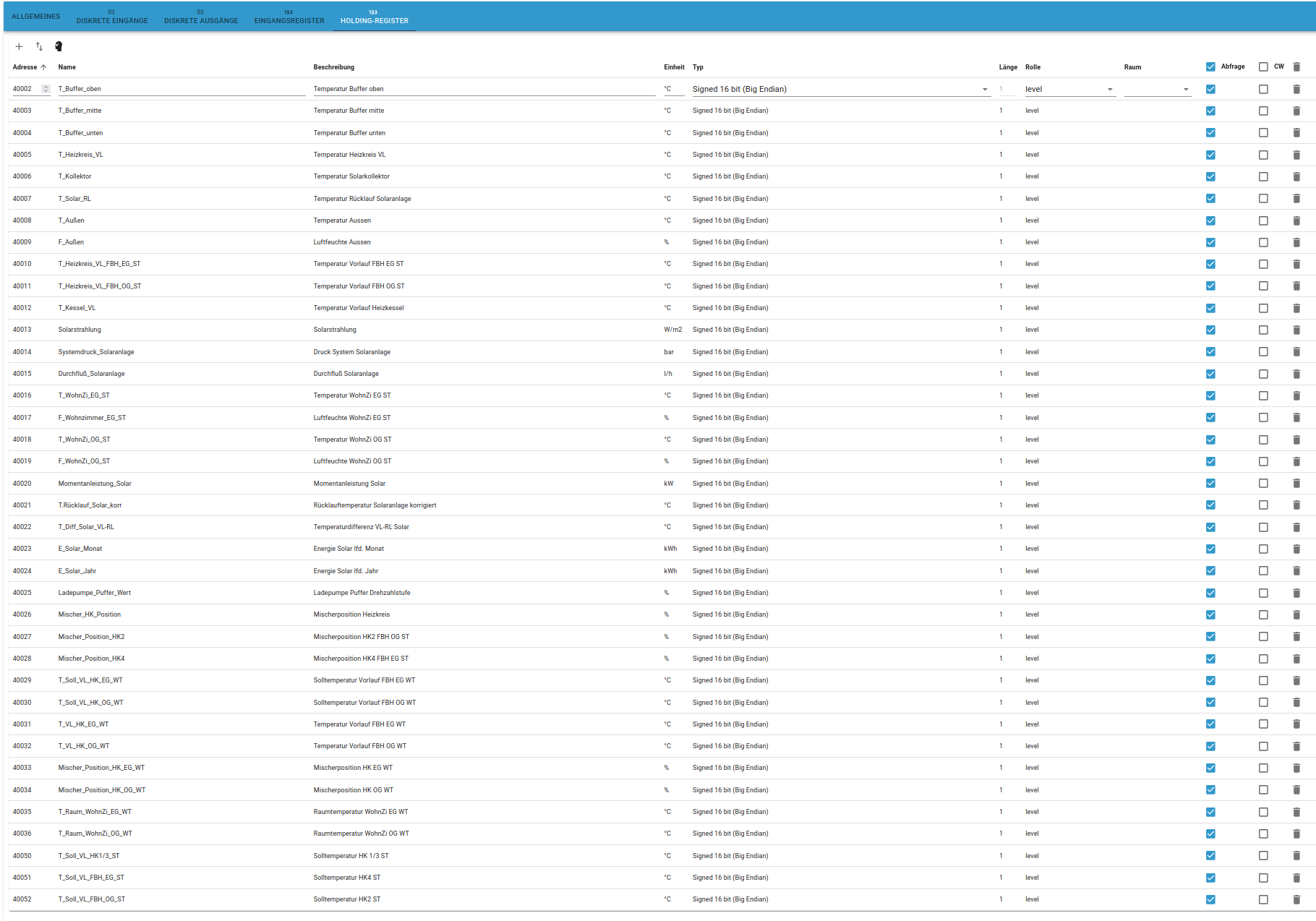Screen dimensions: 1316x921
Task: Delete the 40005 T_Heizkreis_VL row
Action: click(1296, 155)
